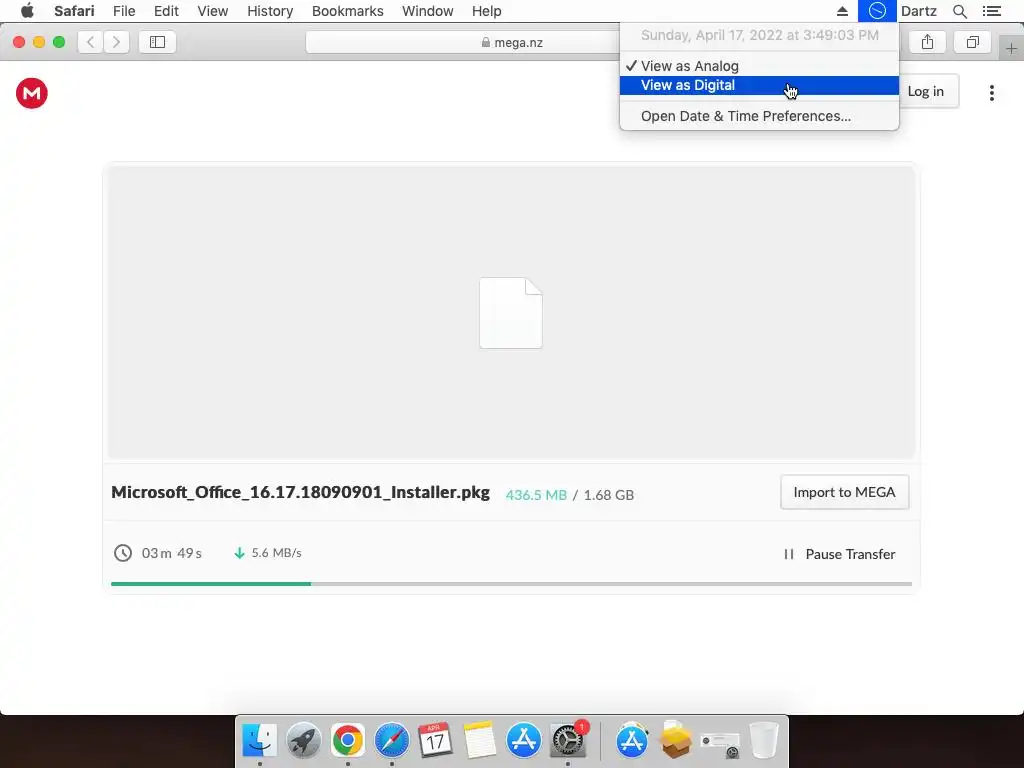Viewport: 1024px width, 768px height.
Task: Click the Safari share icon
Action: [x=927, y=42]
